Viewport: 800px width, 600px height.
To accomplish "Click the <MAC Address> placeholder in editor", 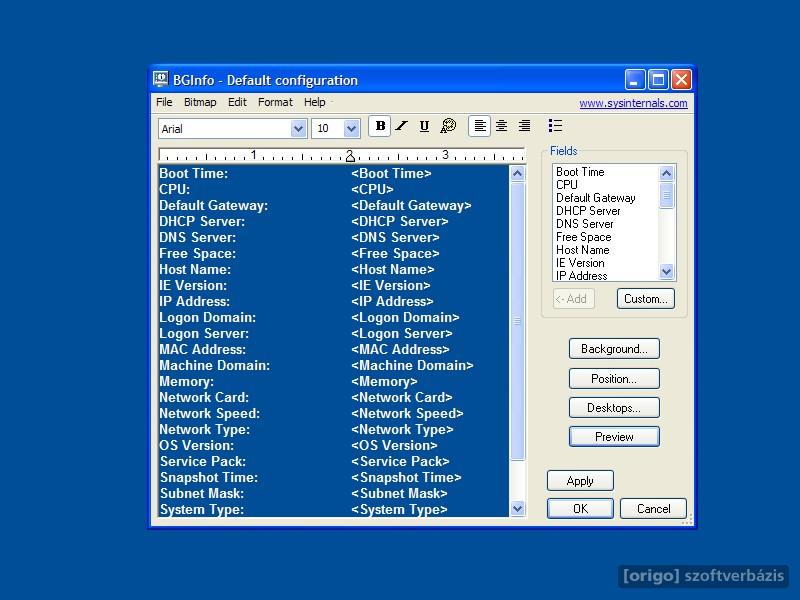I will tap(400, 349).
